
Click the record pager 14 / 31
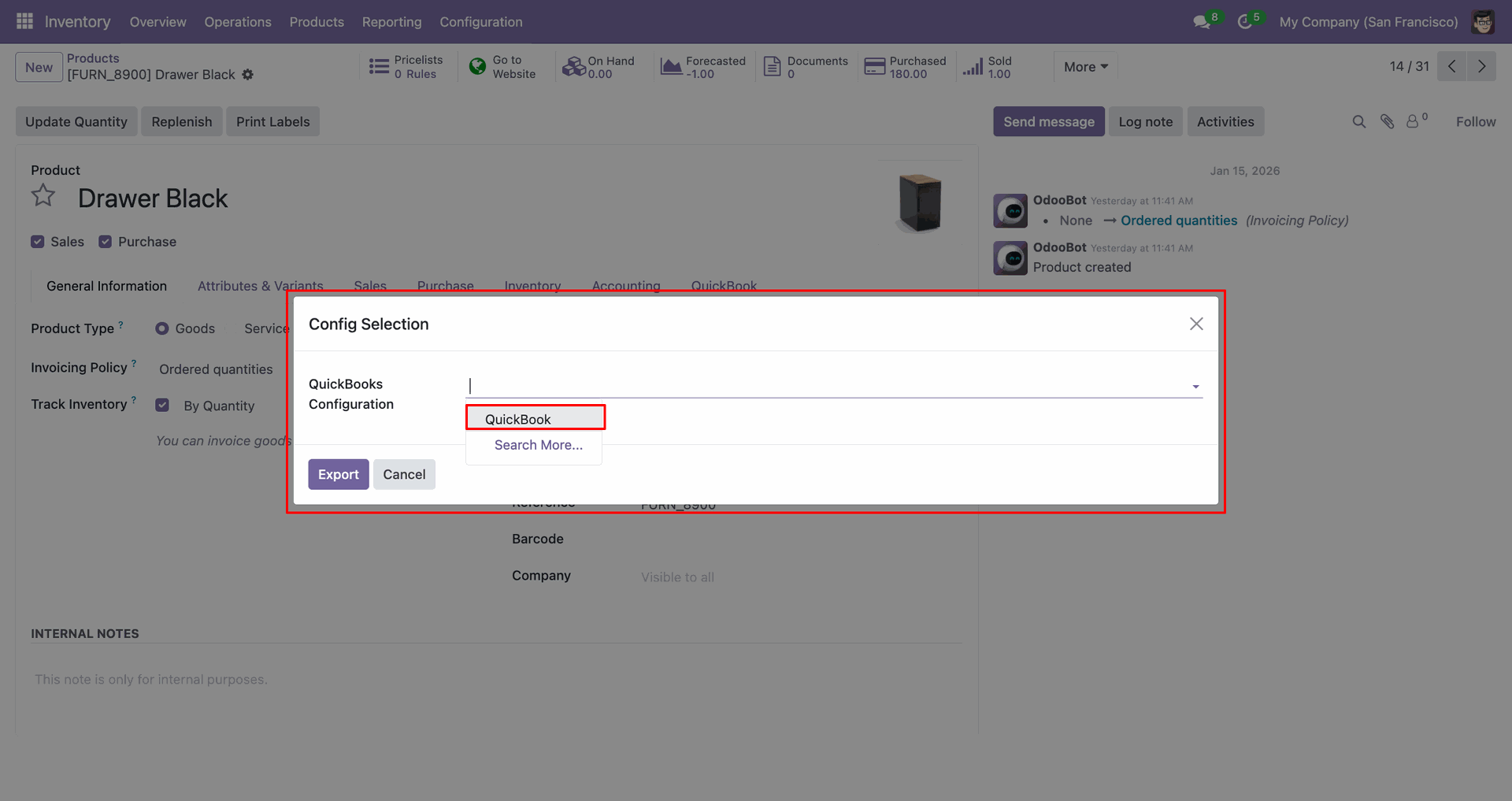1409,66
